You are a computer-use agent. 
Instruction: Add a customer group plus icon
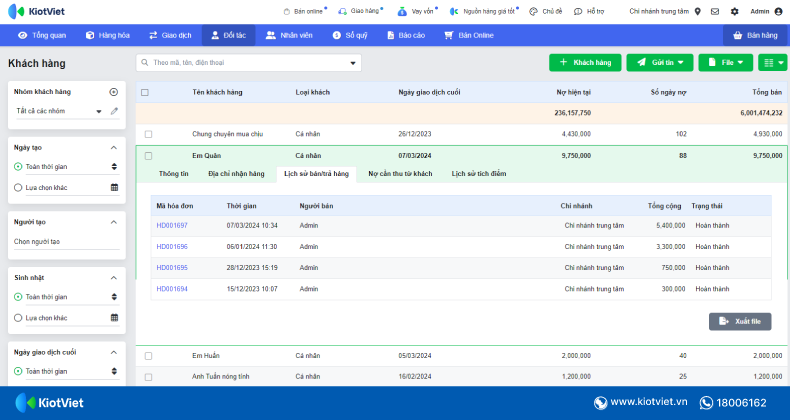pyautogui.click(x=114, y=92)
